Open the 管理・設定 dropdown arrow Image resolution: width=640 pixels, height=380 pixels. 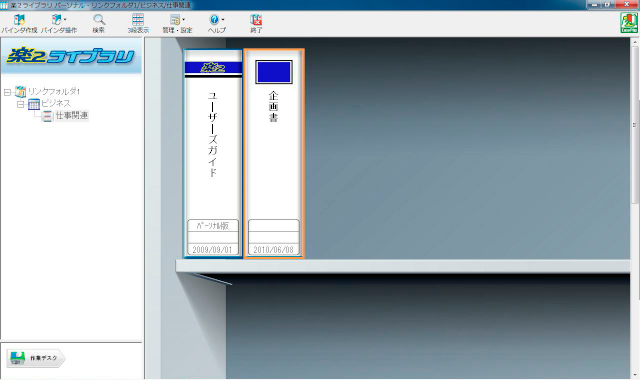[183, 19]
